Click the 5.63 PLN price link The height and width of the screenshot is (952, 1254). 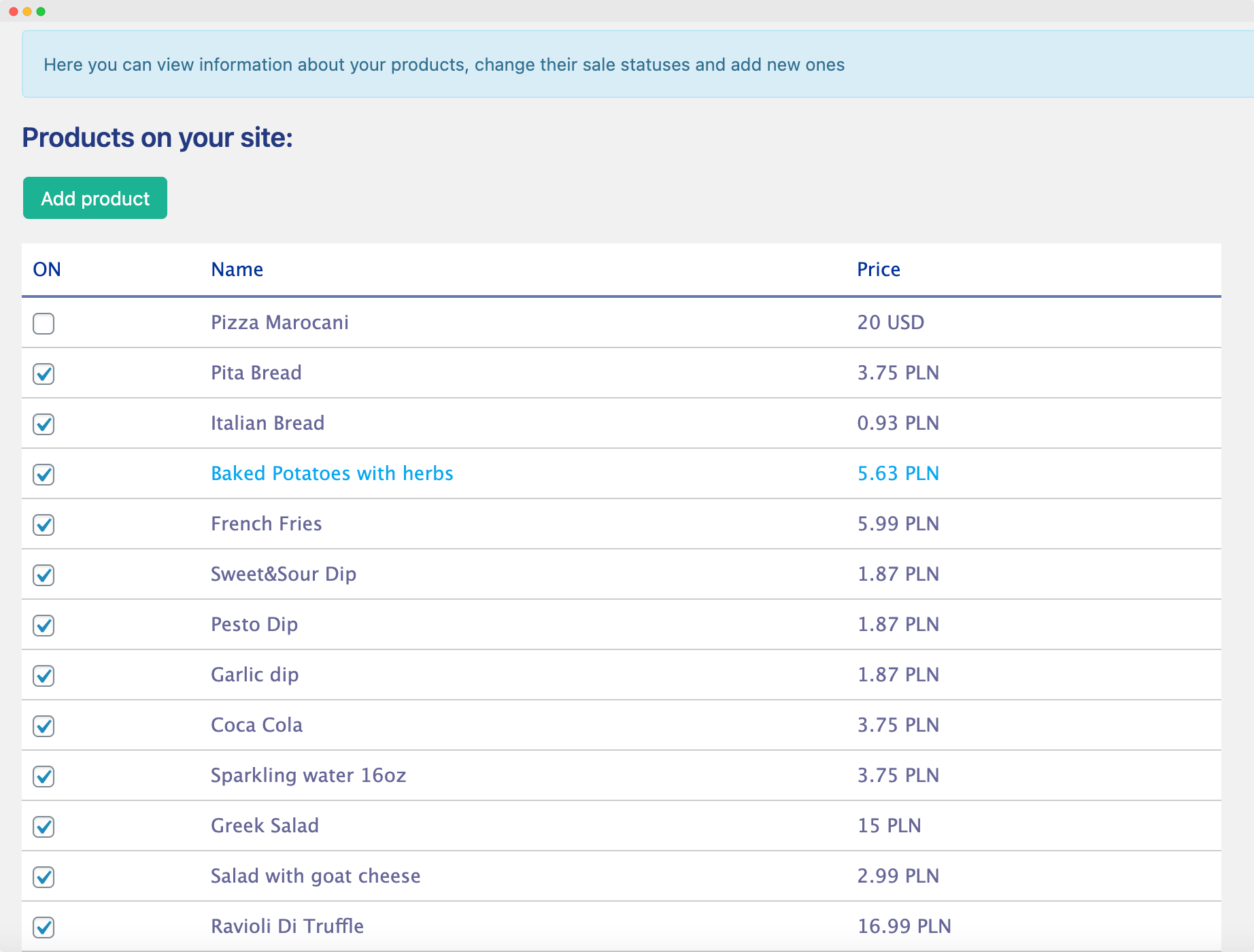898,473
